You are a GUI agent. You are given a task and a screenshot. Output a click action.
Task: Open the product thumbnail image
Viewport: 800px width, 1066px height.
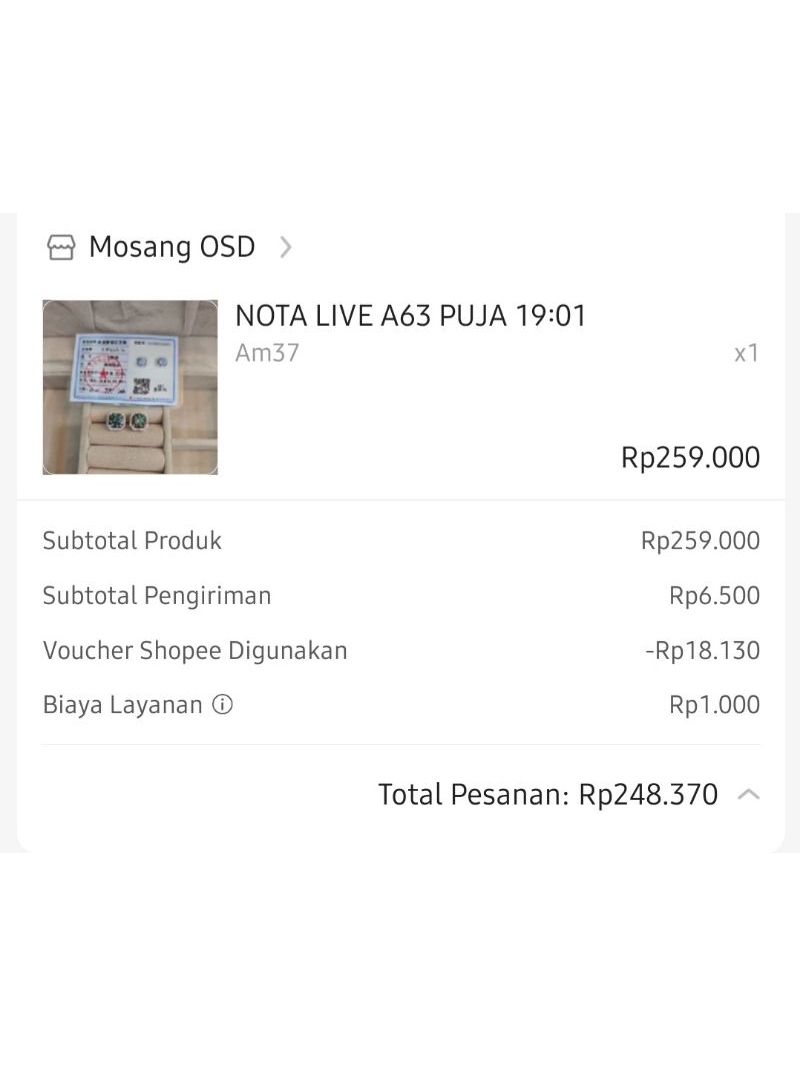point(130,387)
